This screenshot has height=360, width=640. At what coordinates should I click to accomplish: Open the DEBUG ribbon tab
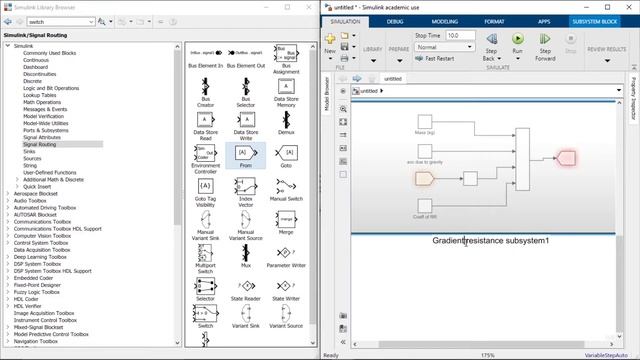(x=395, y=22)
